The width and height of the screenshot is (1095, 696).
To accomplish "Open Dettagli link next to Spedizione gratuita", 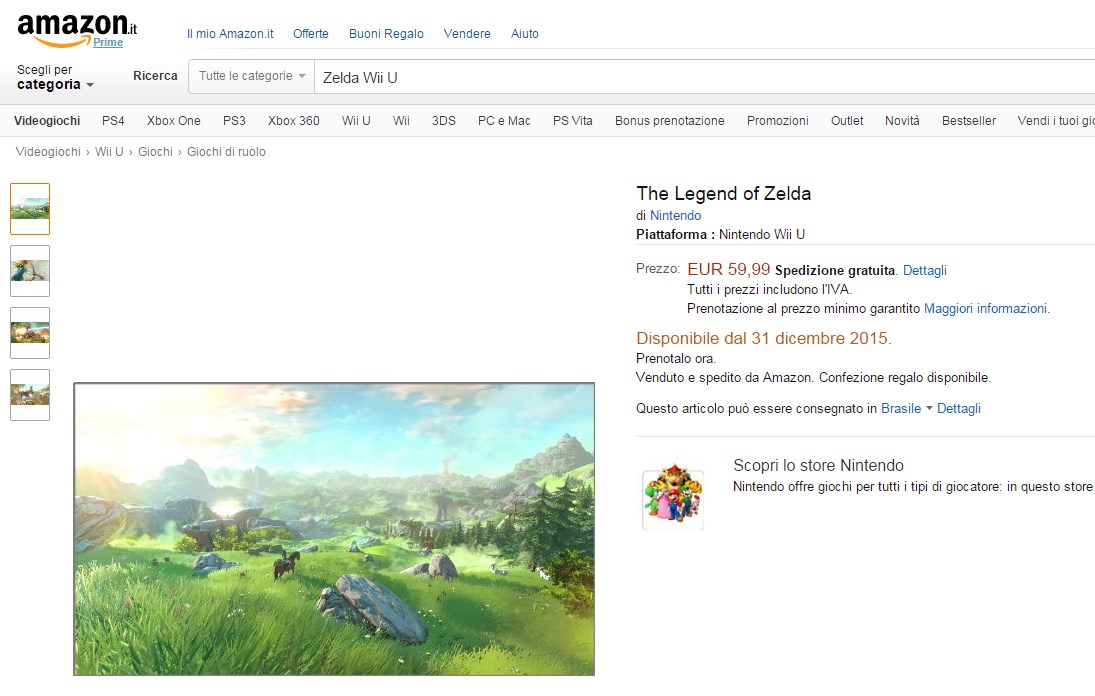I will [925, 270].
